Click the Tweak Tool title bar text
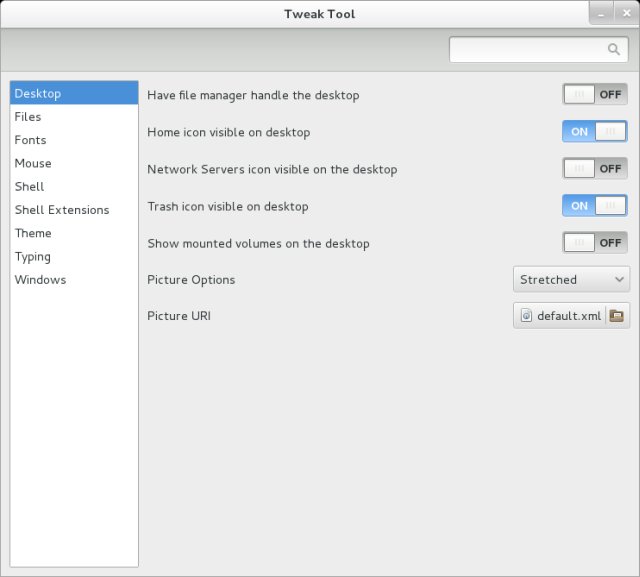Image resolution: width=640 pixels, height=577 pixels. tap(320, 14)
